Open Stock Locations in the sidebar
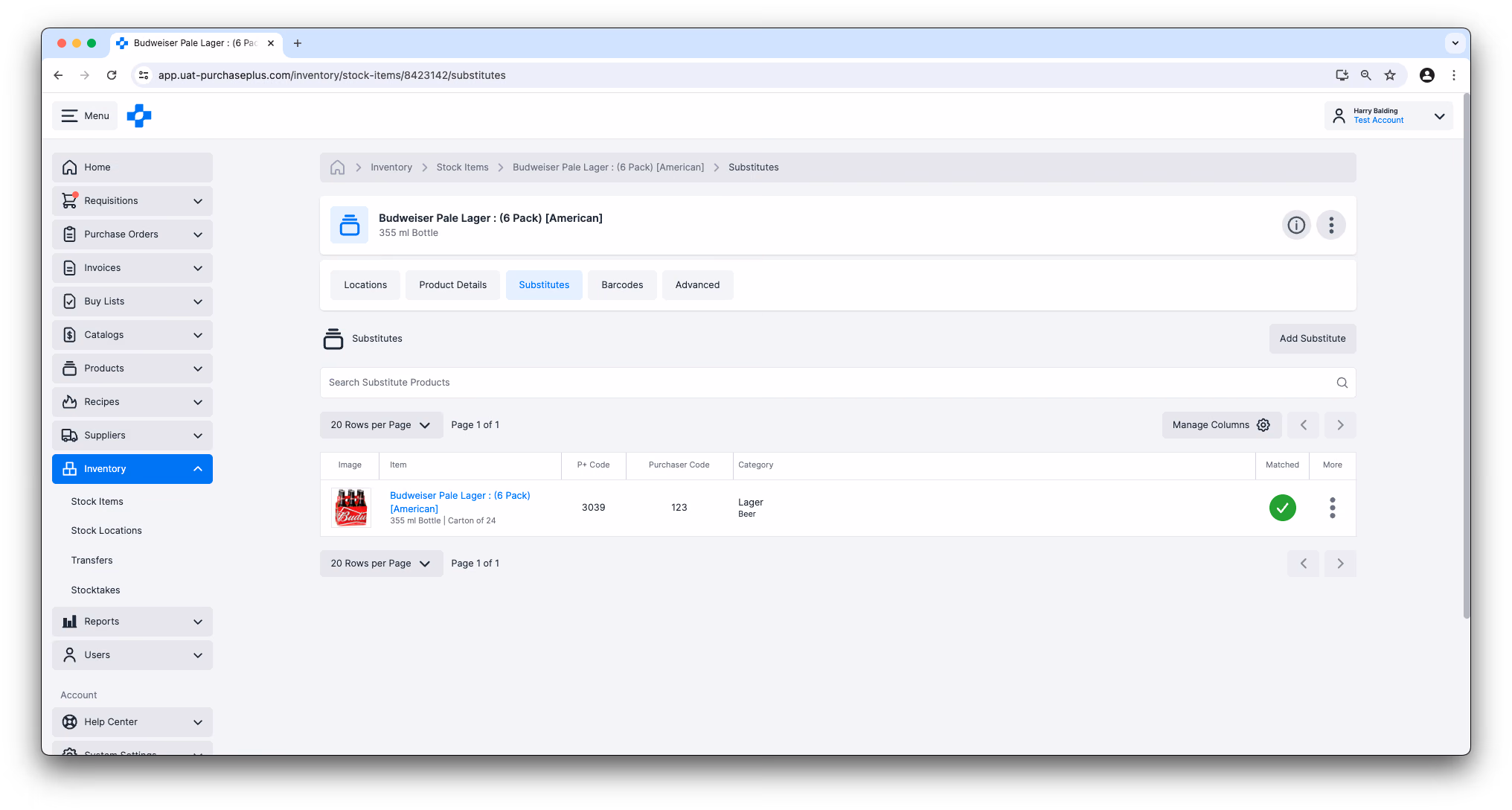Screen dimensions: 1512x810 click(106, 531)
